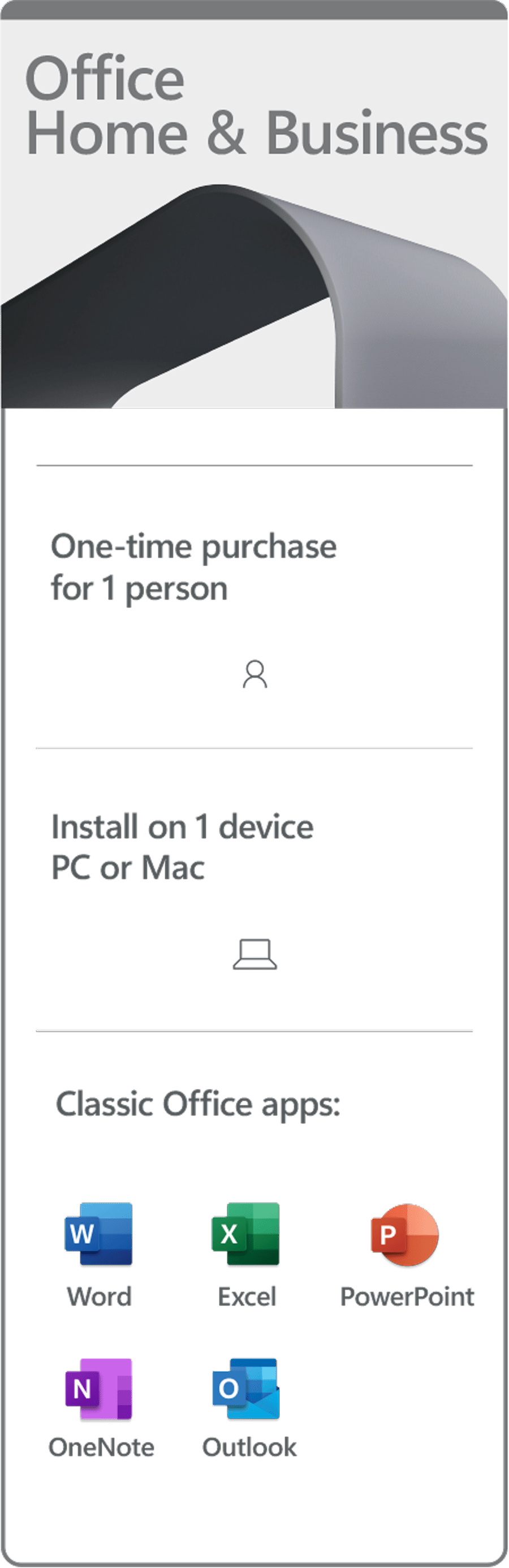Select the Outlook label text
Screen dimensions: 509x1568
(x=249, y=1447)
